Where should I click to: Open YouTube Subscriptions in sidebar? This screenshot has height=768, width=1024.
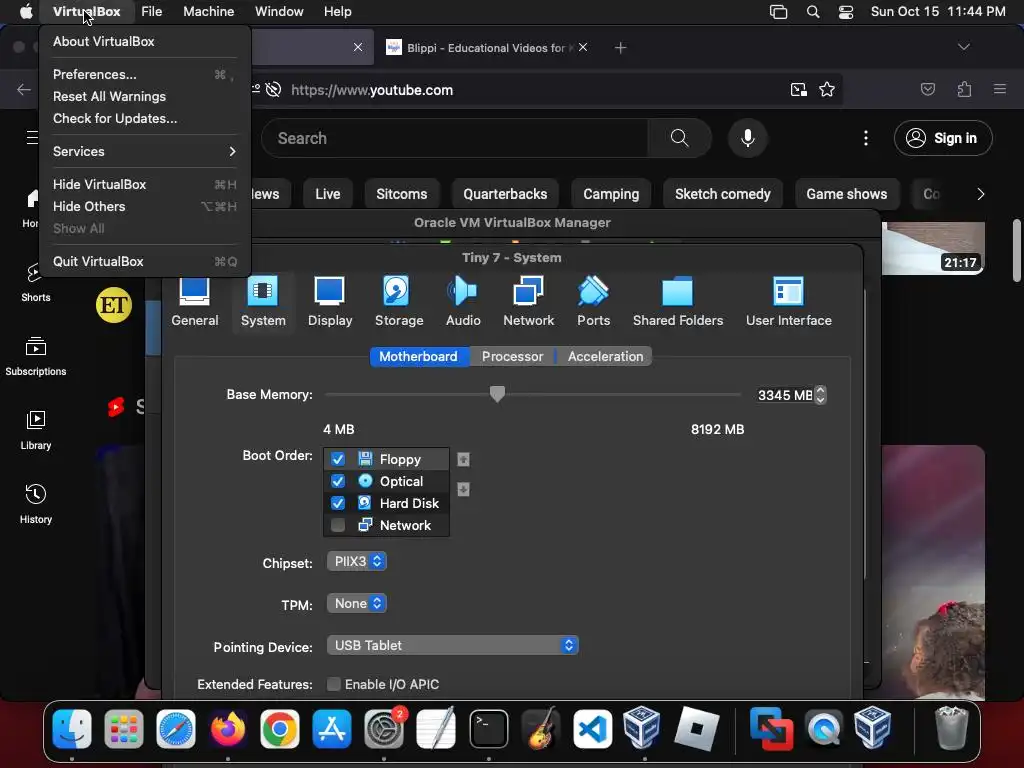pos(35,357)
